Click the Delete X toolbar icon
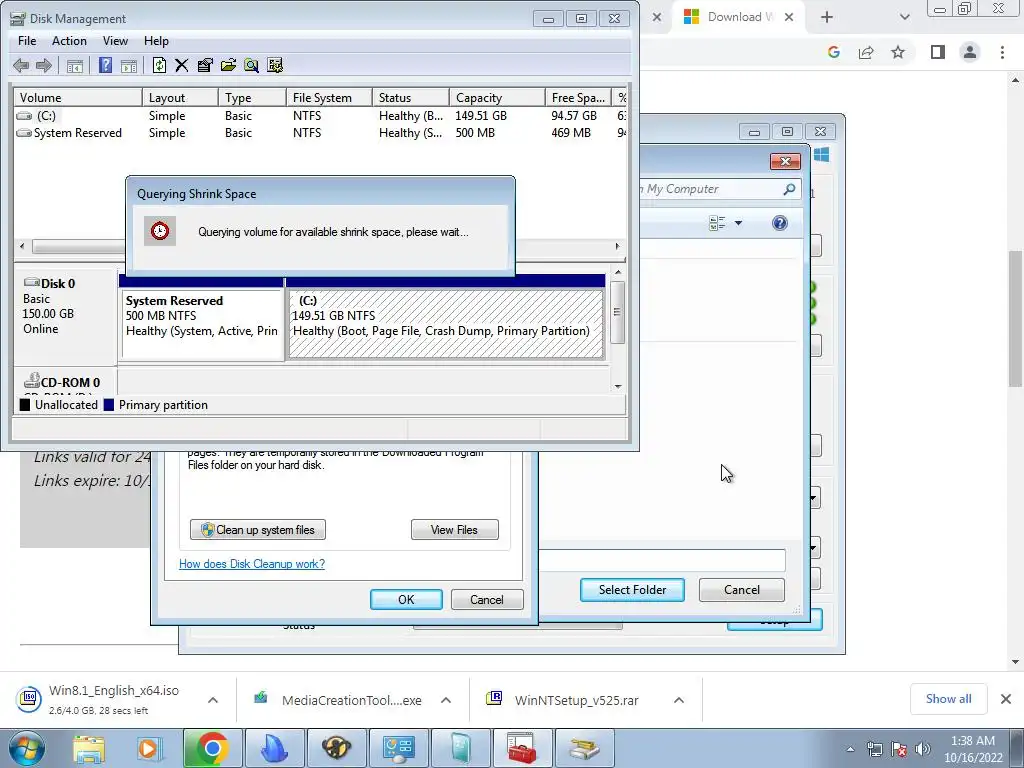This screenshot has width=1024, height=768. pyautogui.click(x=182, y=65)
